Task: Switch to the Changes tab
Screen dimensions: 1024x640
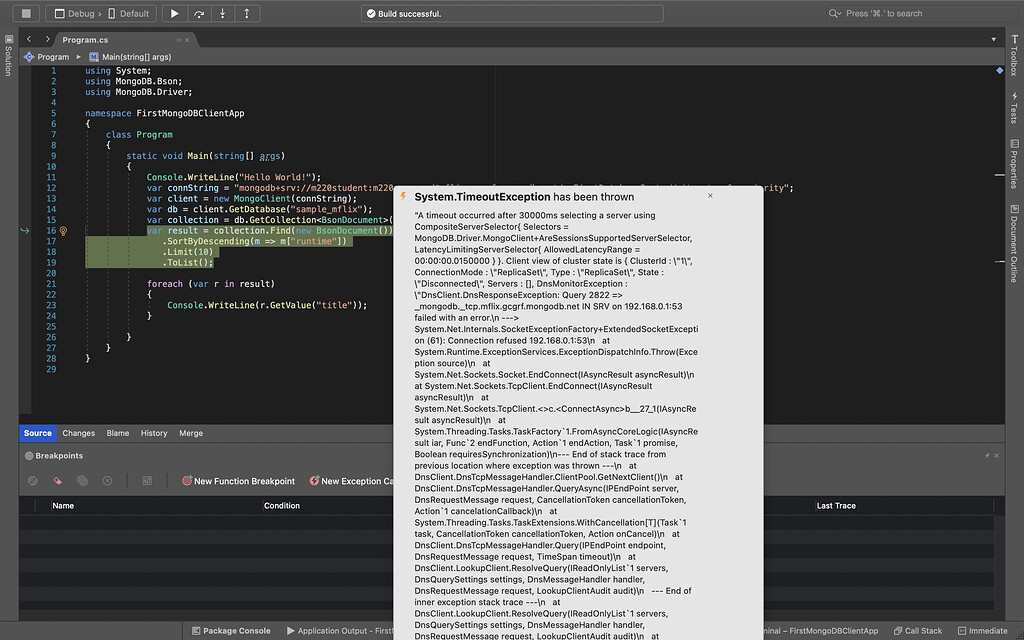Action: click(78, 433)
